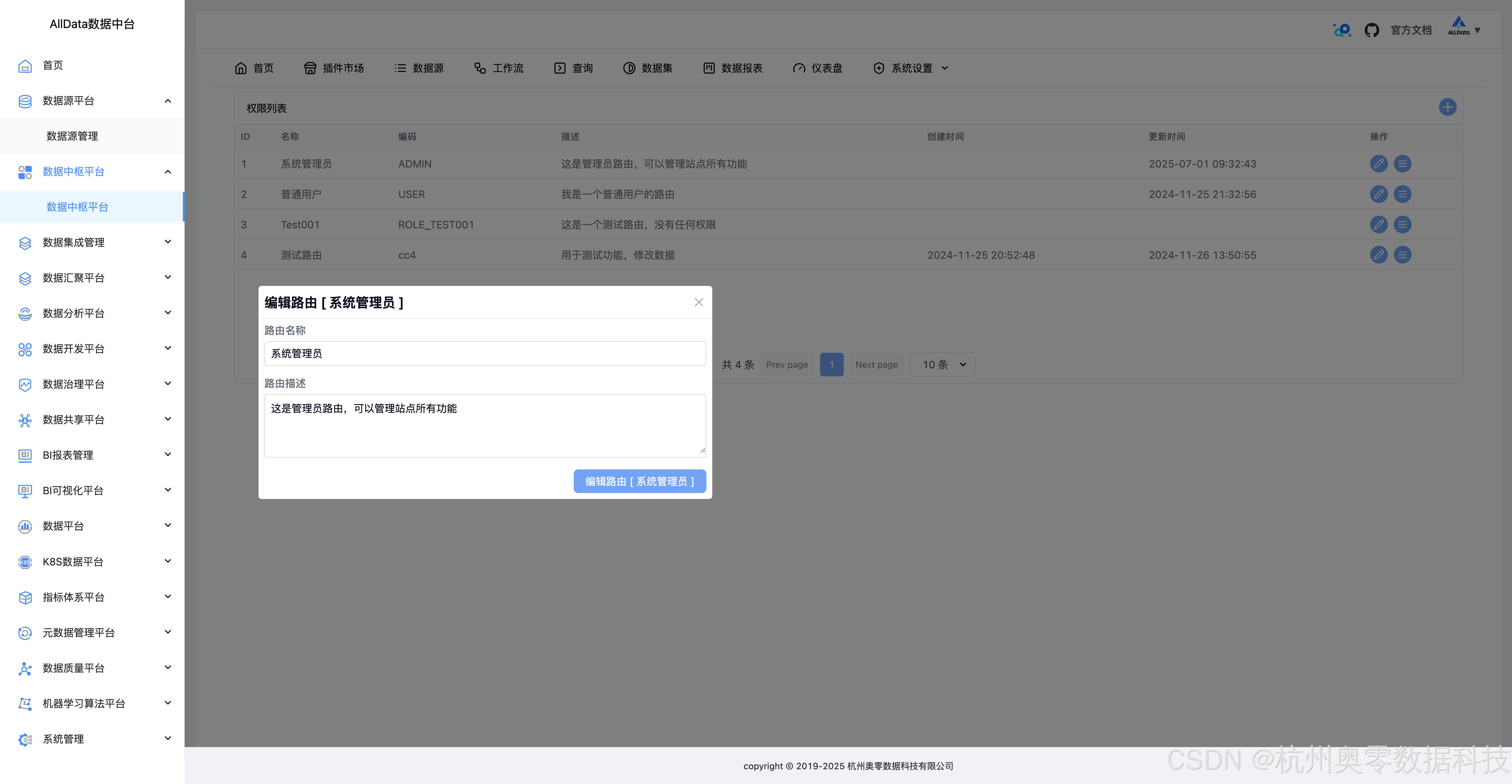1512x784 pixels.
Task: Expand the 数据集成管理 chevron
Action: 168,242
